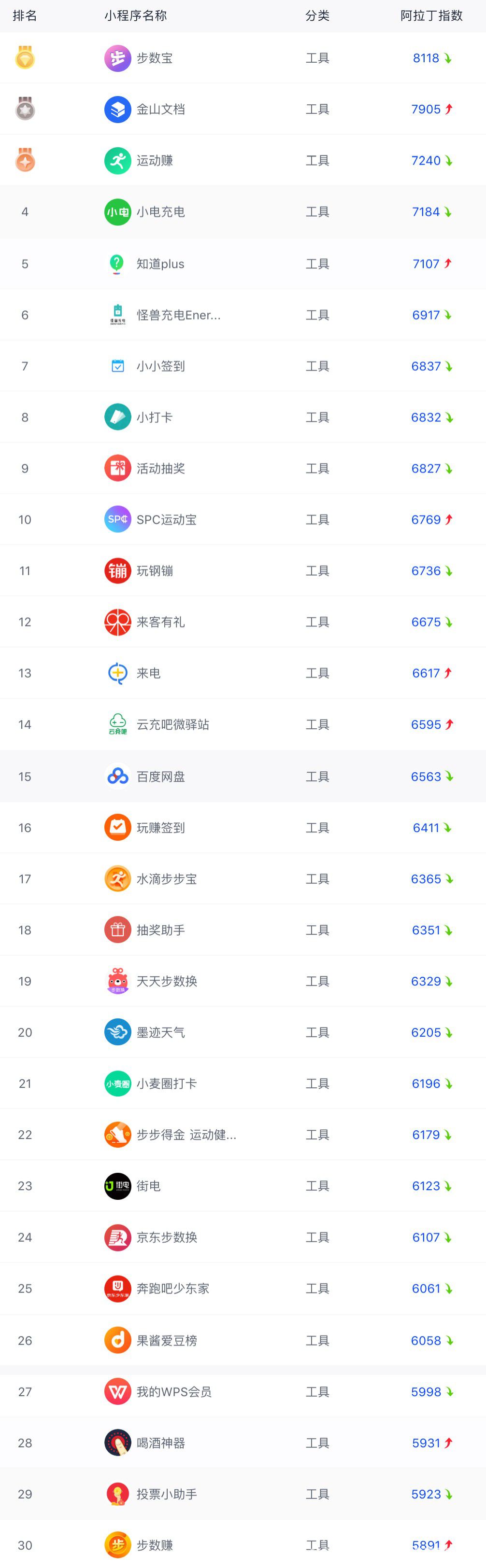
Task: Open the 知道plus entry name
Action: coord(160,264)
